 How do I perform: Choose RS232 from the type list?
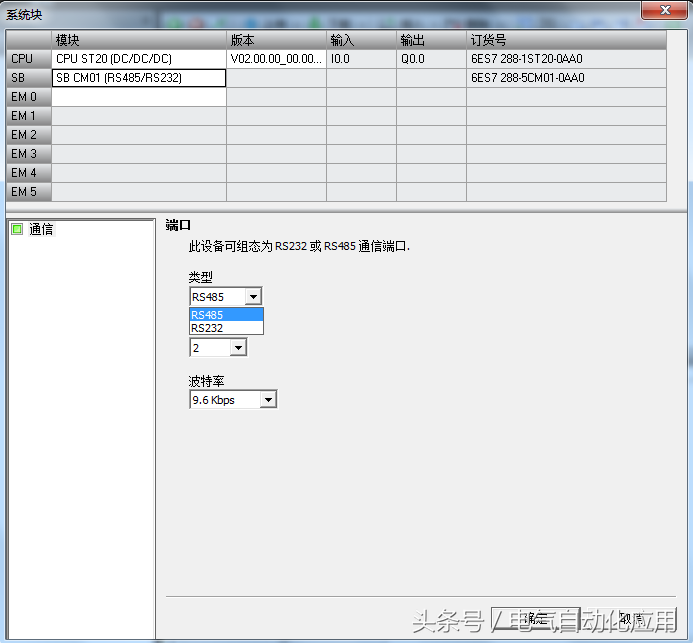tap(226, 328)
